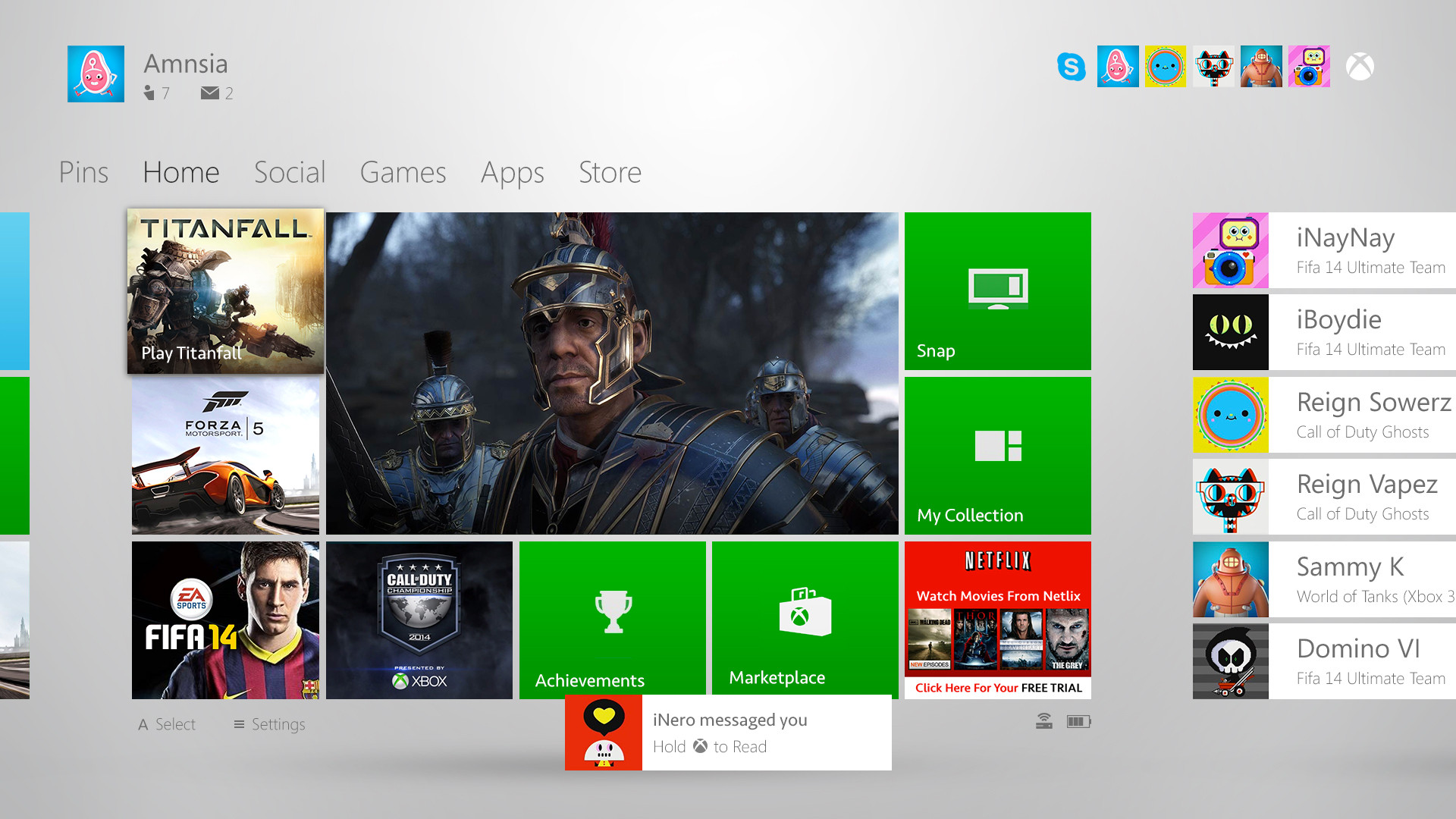Open iBoydie's black cat avatar
The width and height of the screenshot is (1456, 819).
[1231, 332]
